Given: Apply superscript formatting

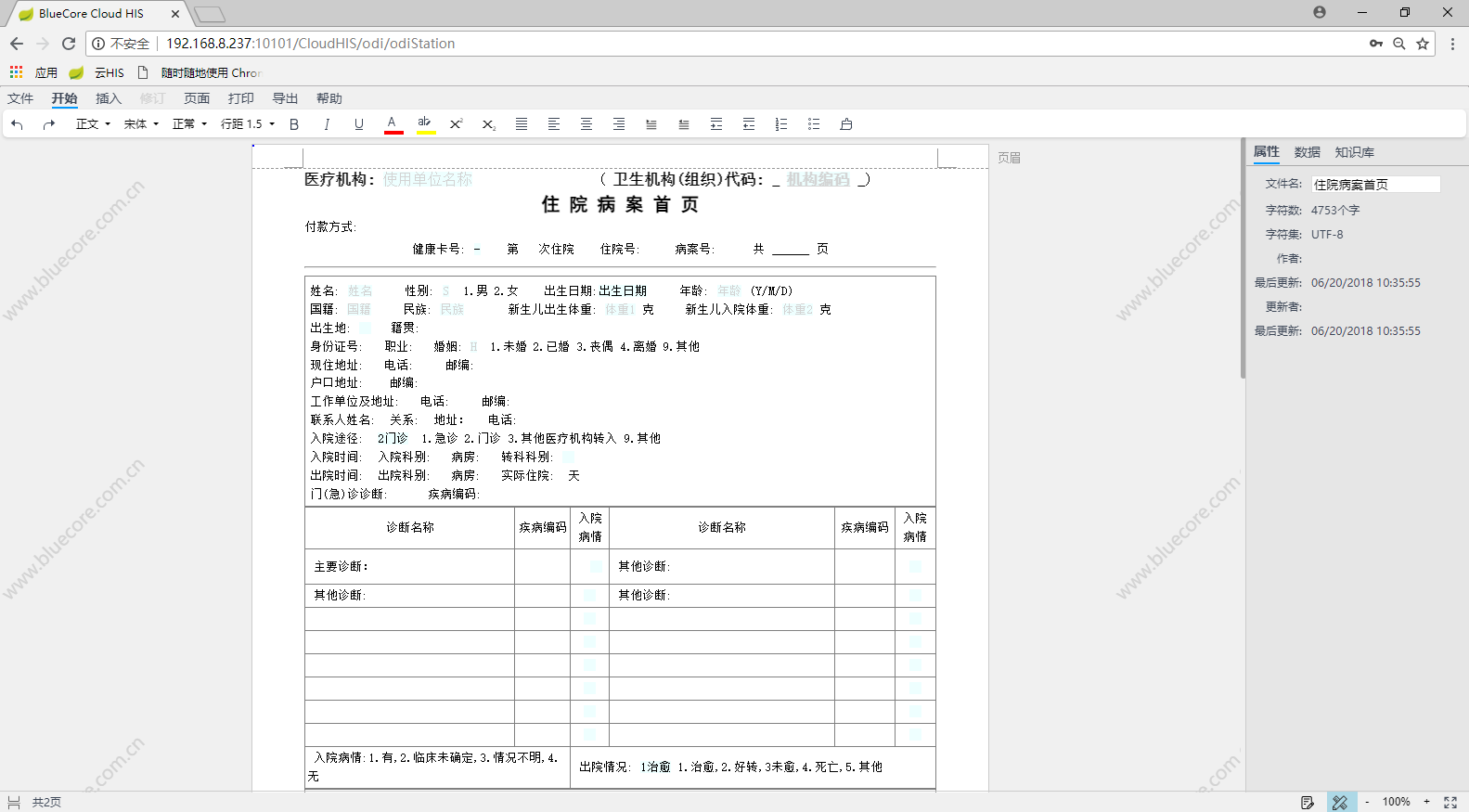Looking at the screenshot, I should click(457, 124).
